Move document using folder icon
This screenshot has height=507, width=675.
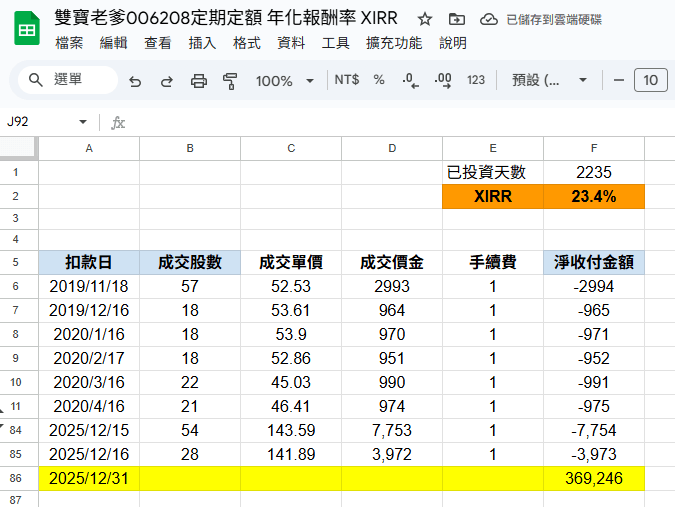[457, 19]
